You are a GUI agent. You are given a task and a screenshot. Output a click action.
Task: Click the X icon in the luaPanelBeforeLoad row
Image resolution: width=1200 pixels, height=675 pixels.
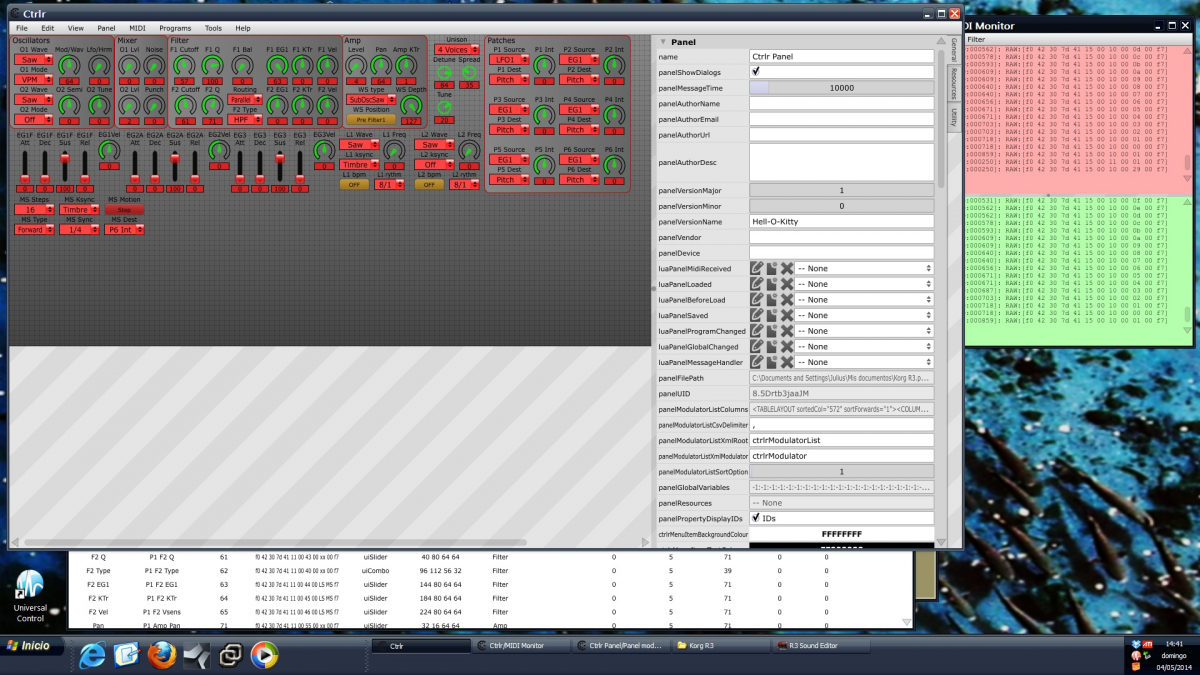(787, 299)
